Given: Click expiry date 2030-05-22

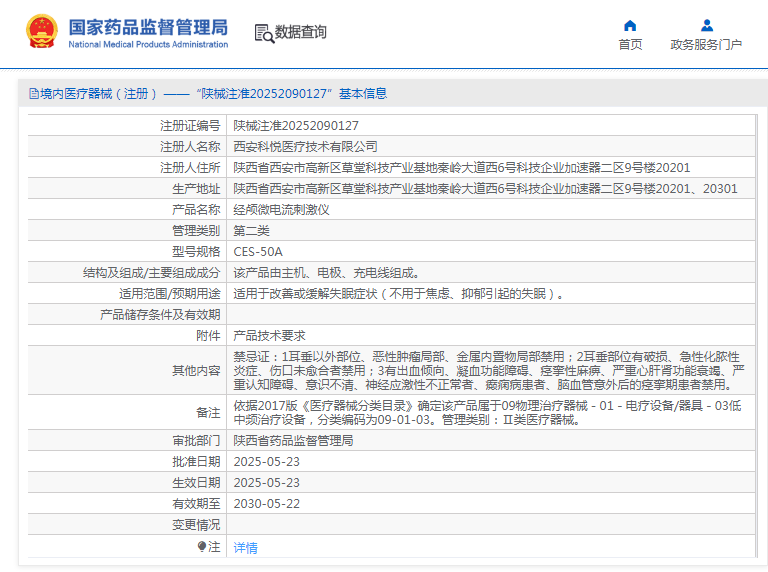Looking at the screenshot, I should coord(266,504).
